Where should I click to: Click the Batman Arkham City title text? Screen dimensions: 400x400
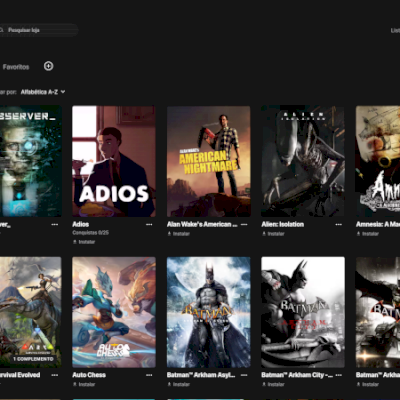[x=297, y=375]
